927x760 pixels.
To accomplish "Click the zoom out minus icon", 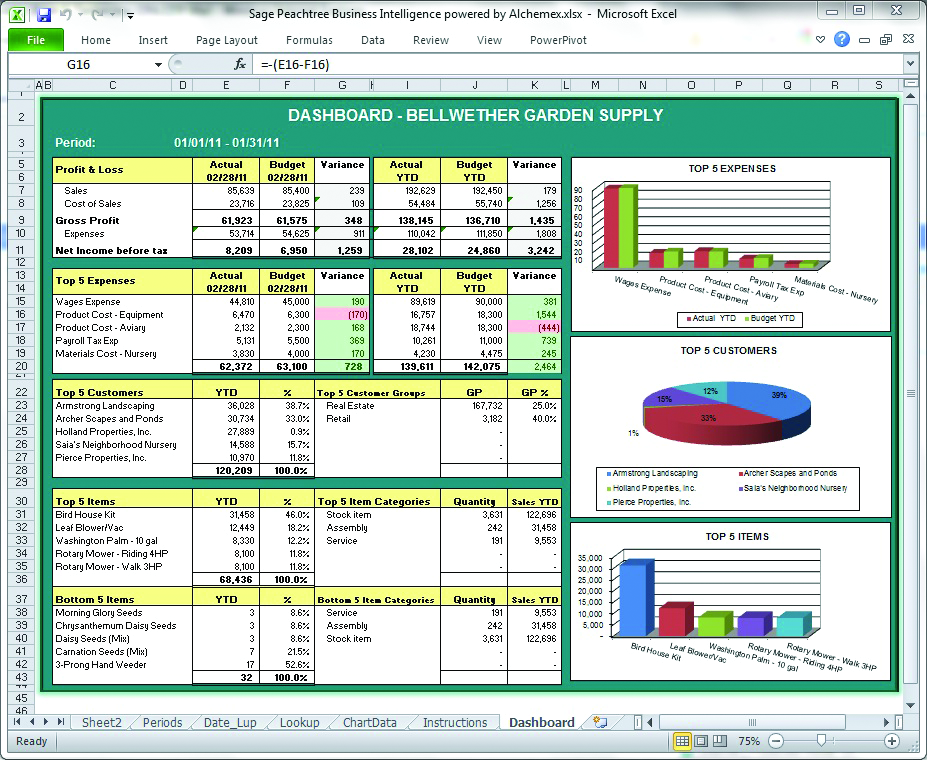I will (774, 741).
